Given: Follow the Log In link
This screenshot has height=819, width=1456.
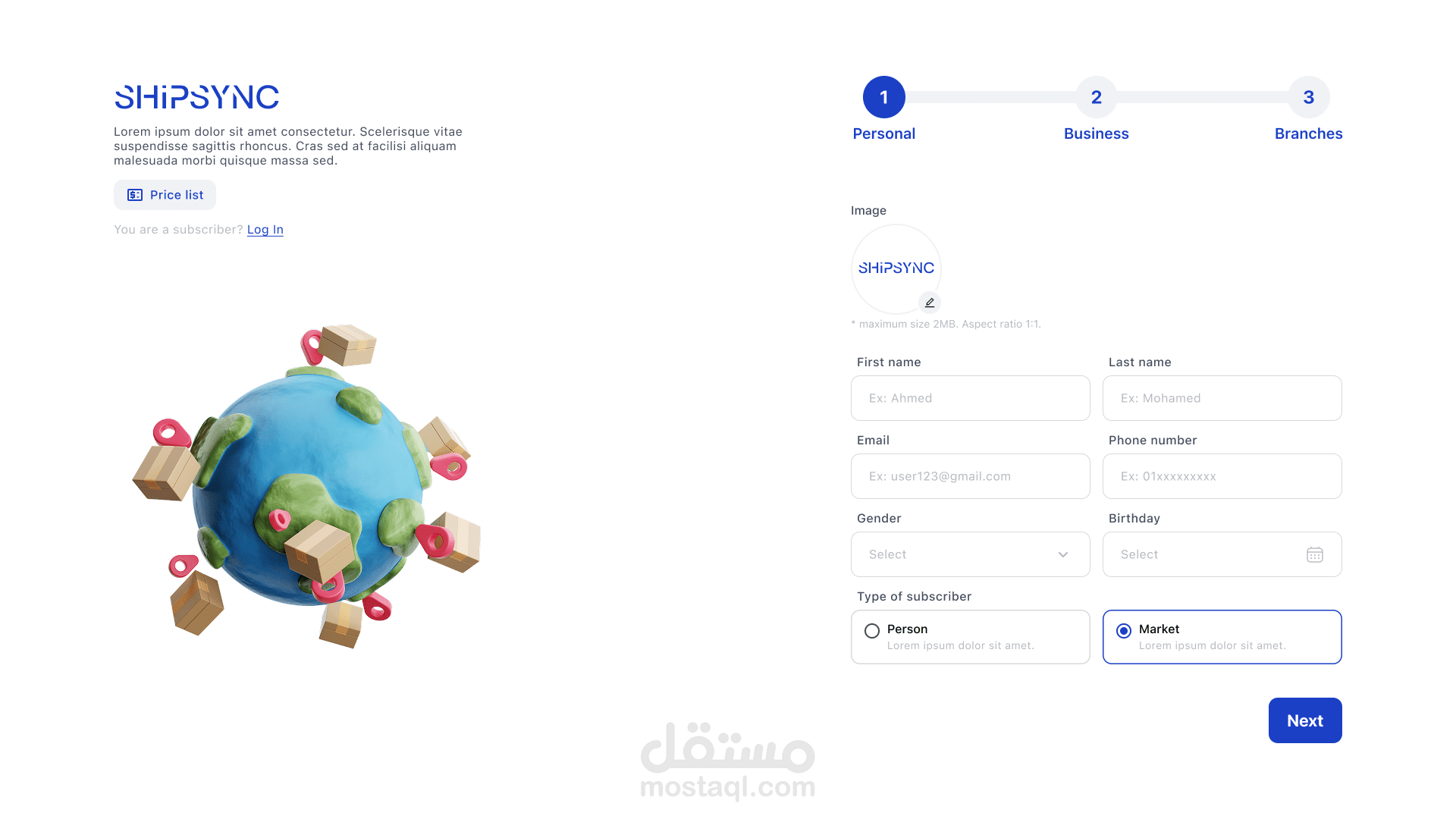Looking at the screenshot, I should click(x=265, y=230).
